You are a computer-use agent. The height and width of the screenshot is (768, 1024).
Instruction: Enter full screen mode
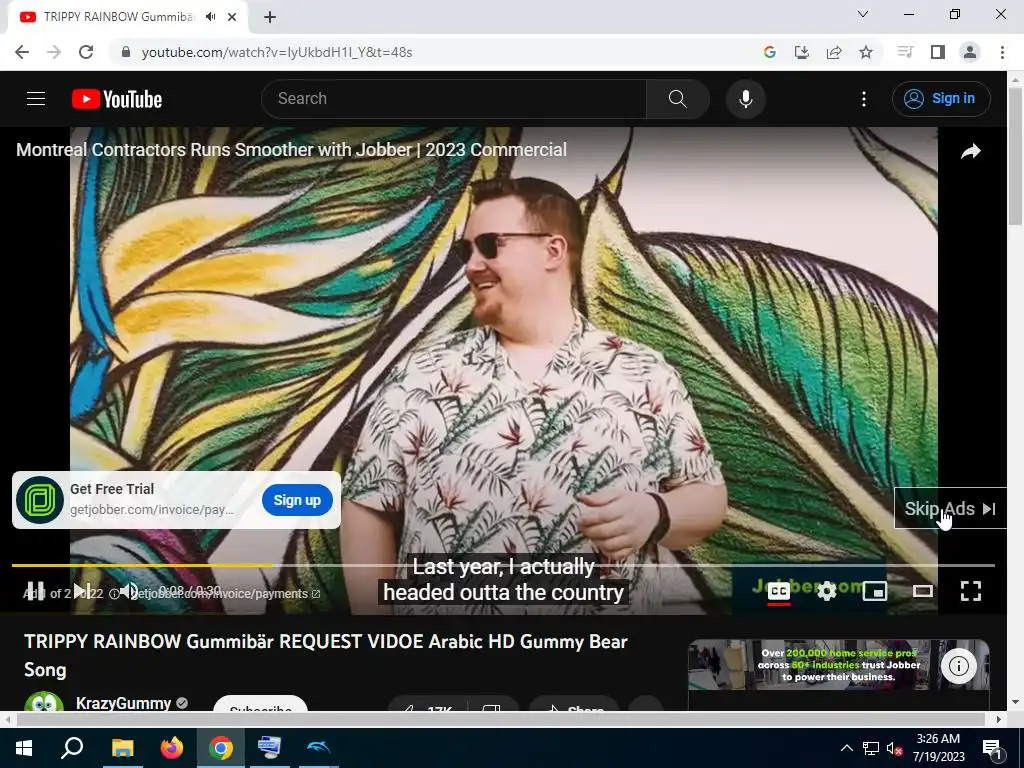[x=971, y=591]
